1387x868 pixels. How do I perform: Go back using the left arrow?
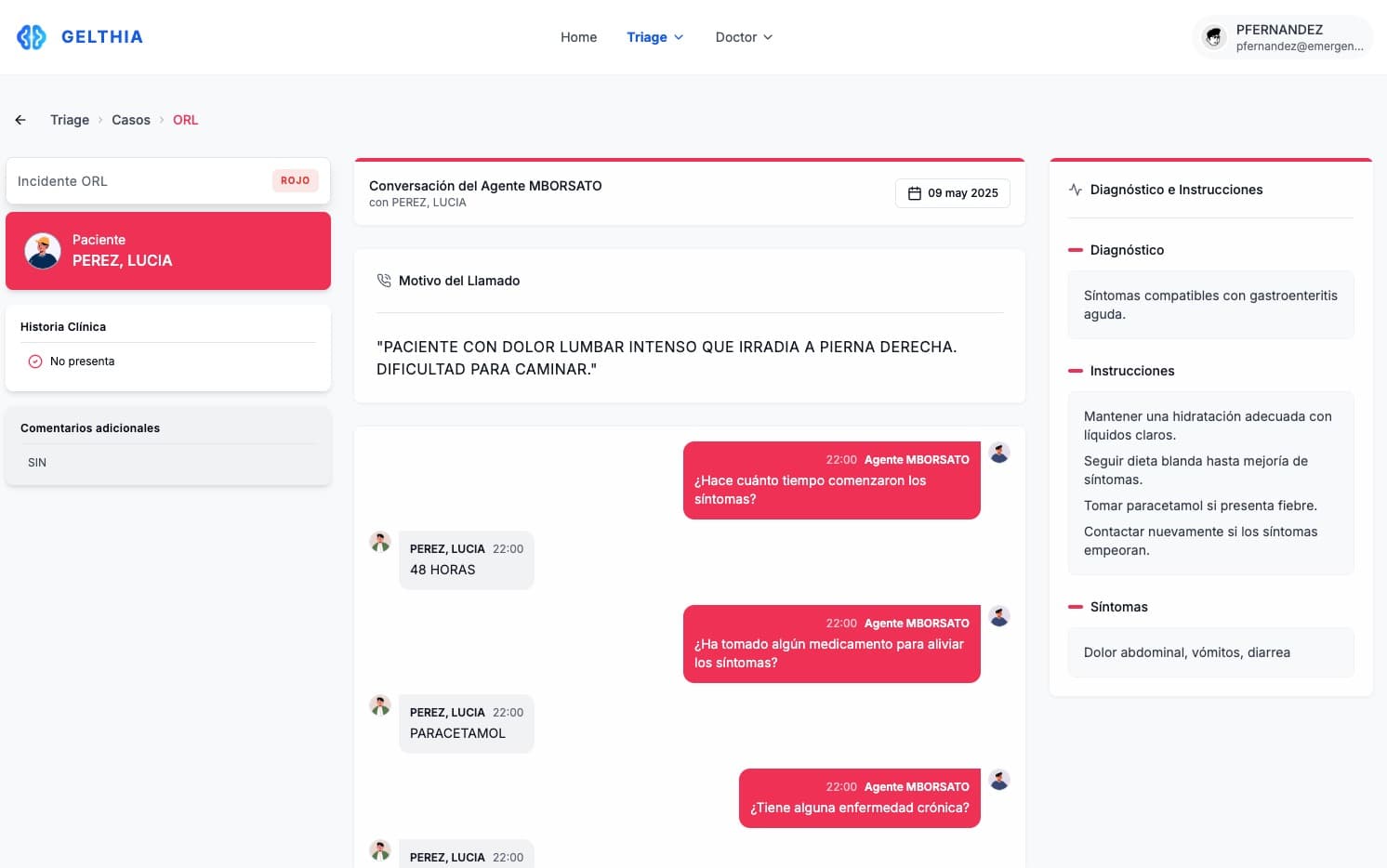(20, 120)
